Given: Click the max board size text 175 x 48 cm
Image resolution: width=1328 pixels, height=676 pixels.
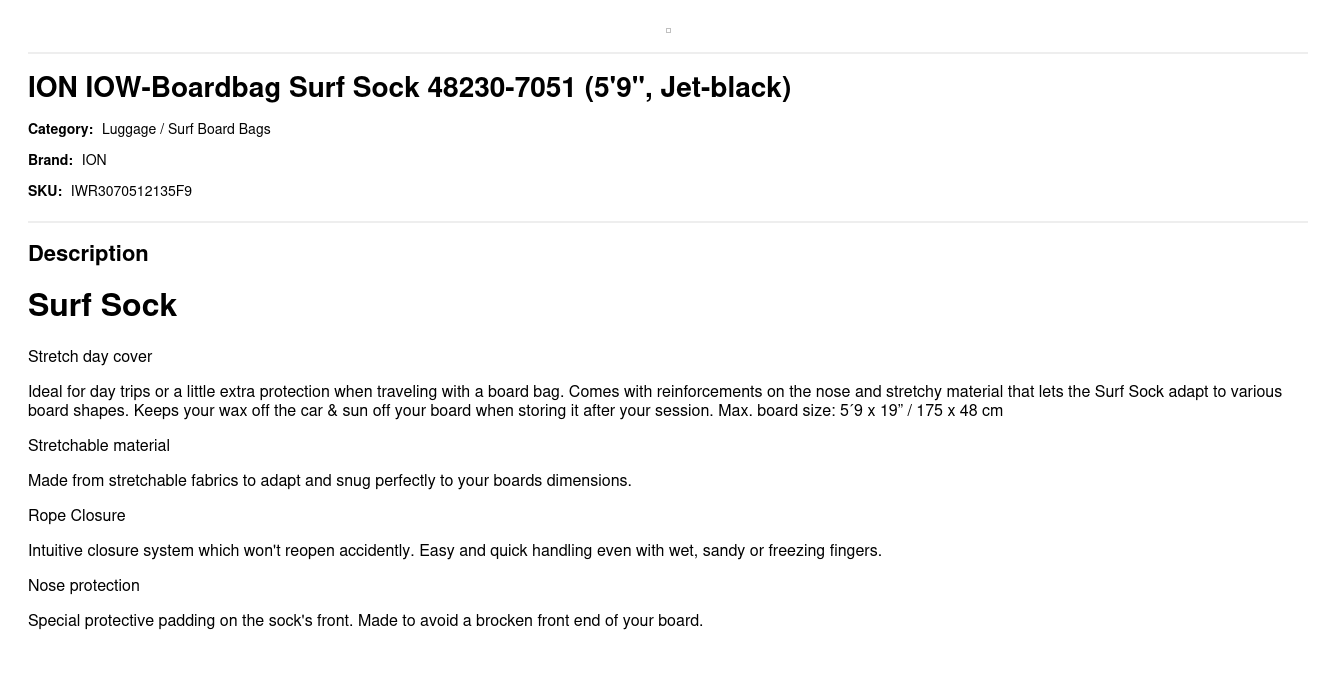Looking at the screenshot, I should 959,411.
